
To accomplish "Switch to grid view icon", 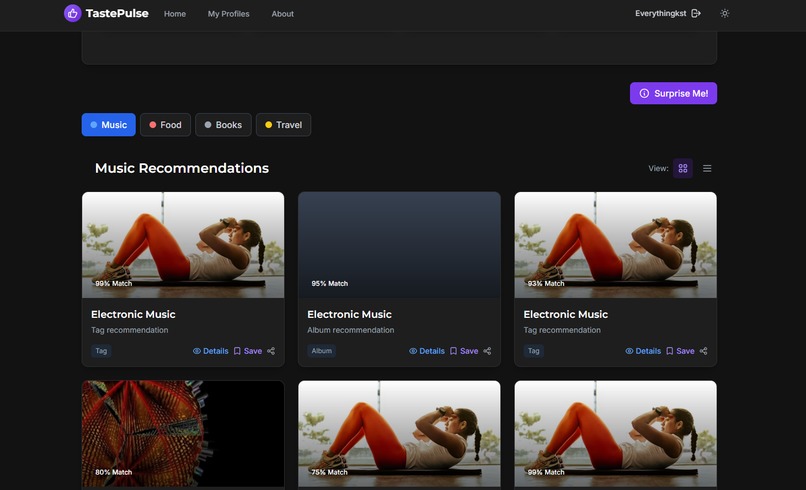I will 683,168.
